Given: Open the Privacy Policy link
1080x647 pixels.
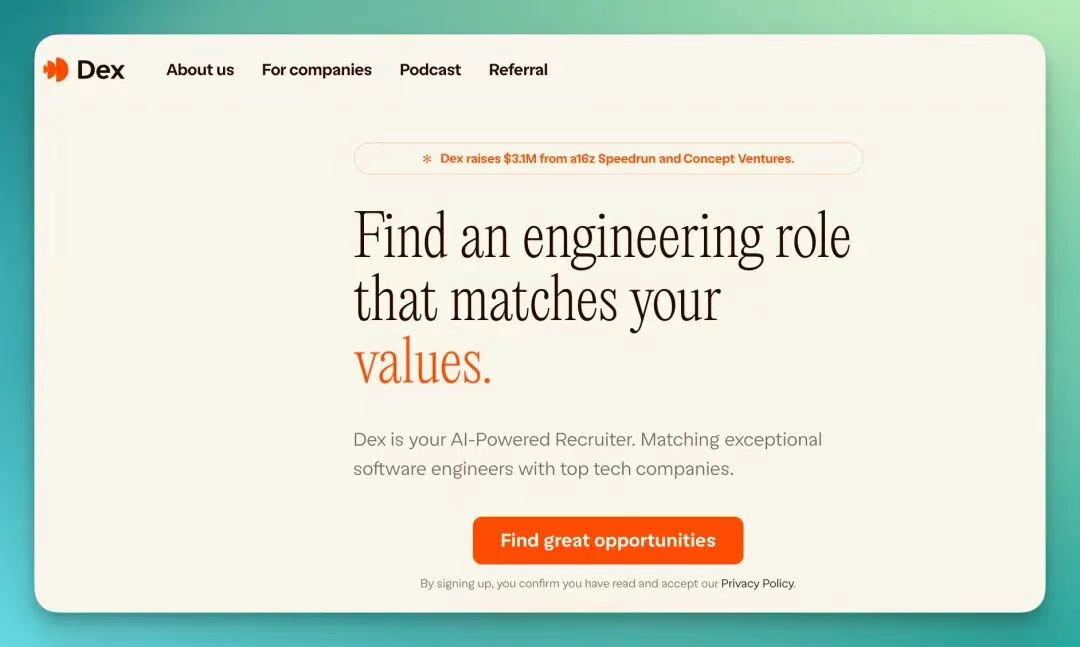Looking at the screenshot, I should 757,584.
